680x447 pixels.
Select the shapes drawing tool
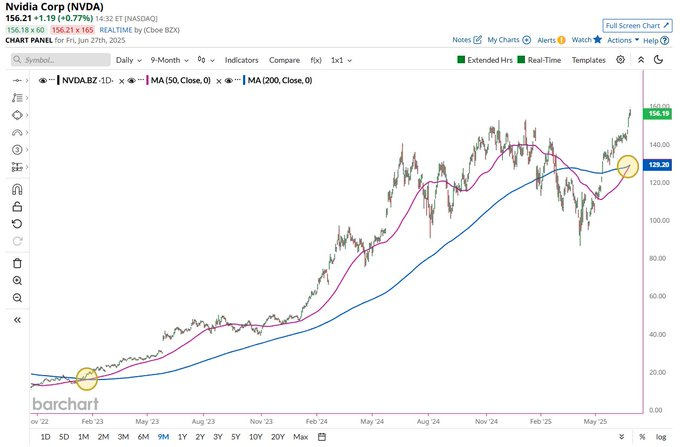[x=17, y=115]
